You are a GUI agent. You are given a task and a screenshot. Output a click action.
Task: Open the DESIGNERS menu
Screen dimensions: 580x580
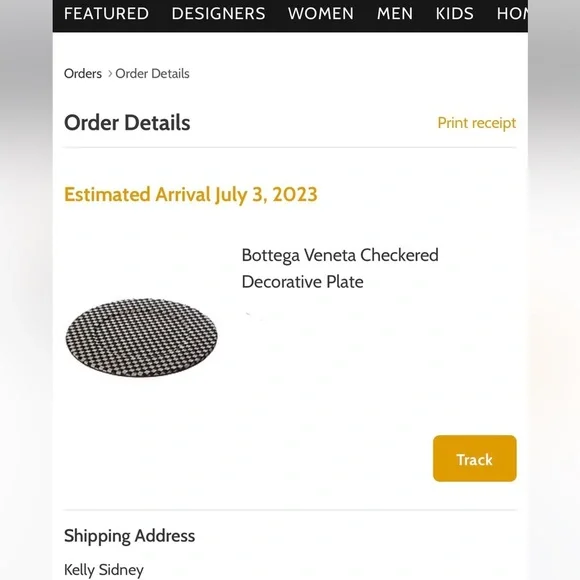(x=218, y=14)
